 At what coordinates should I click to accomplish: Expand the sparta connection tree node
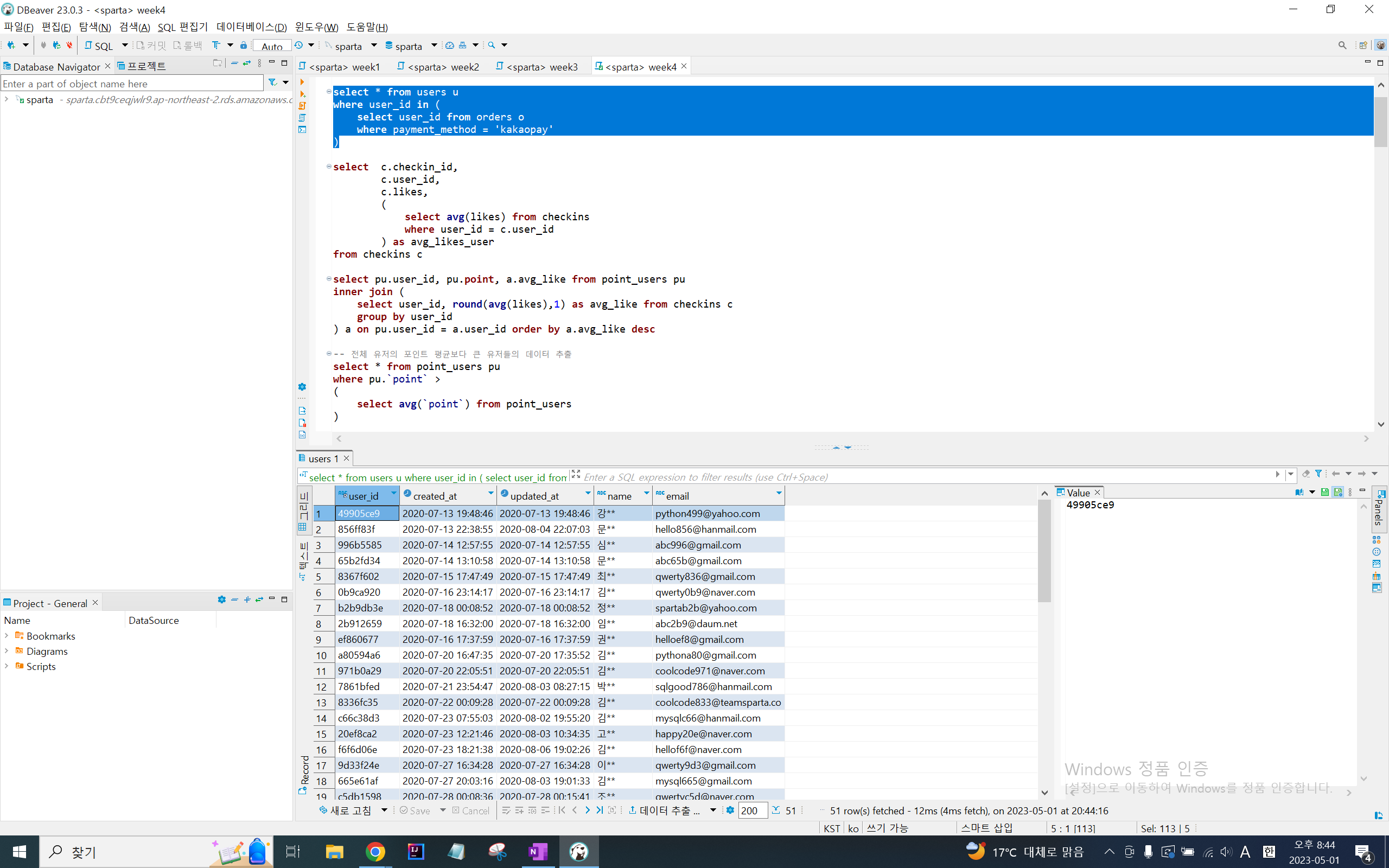click(x=7, y=99)
